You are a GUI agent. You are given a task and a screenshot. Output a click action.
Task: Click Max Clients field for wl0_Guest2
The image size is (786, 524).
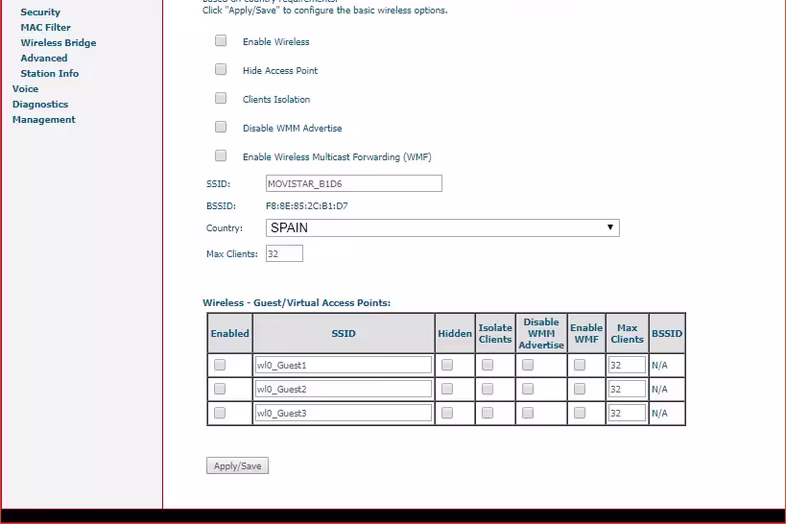click(627, 389)
